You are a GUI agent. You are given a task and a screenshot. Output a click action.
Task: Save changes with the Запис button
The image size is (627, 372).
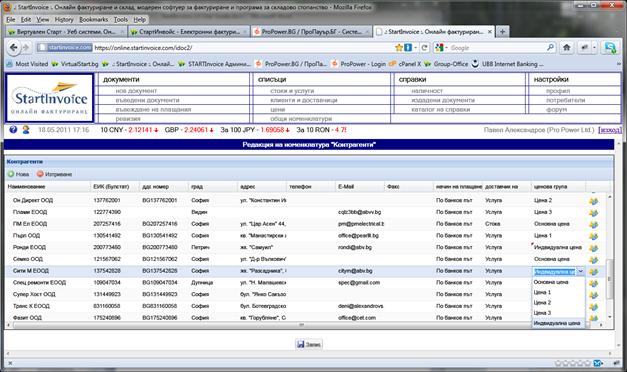point(309,344)
